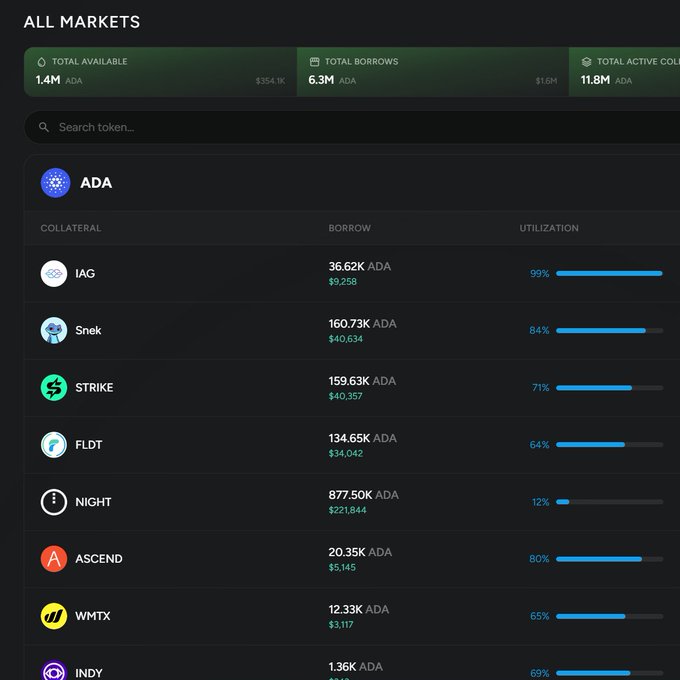Click the FLDT 64% utilization bar
This screenshot has height=680, width=680.
pos(609,445)
